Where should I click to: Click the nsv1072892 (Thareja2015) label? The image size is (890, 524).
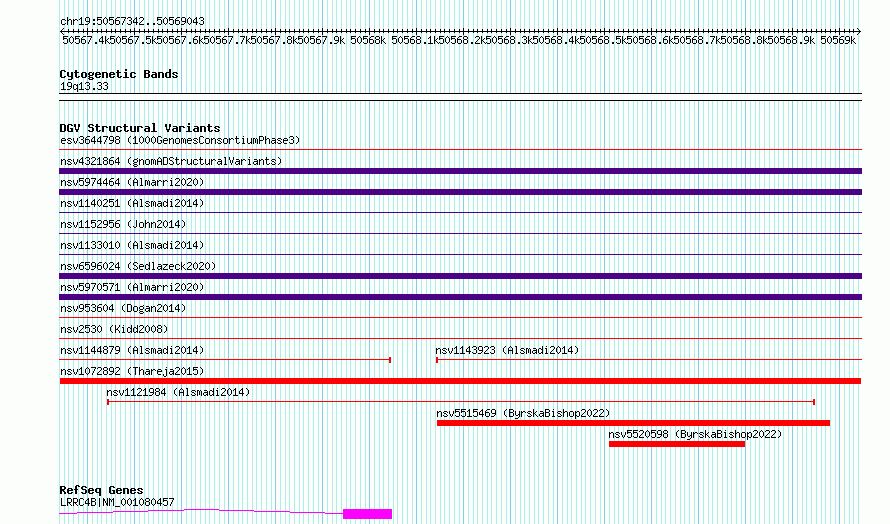click(132, 371)
